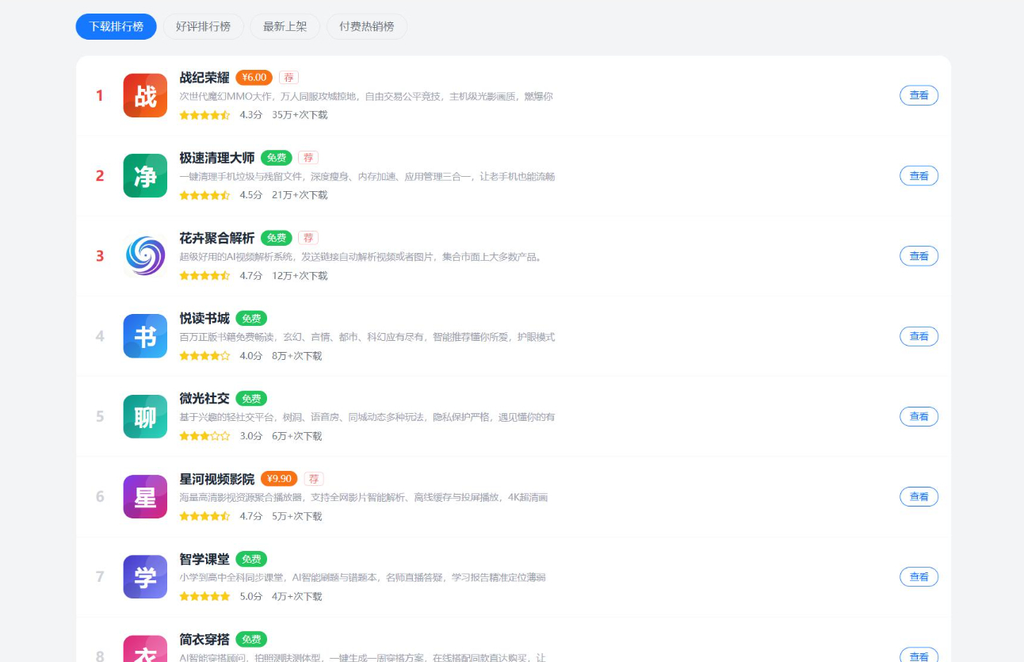Click the star rating of 悦读书城
1024x662 pixels.
pos(205,356)
